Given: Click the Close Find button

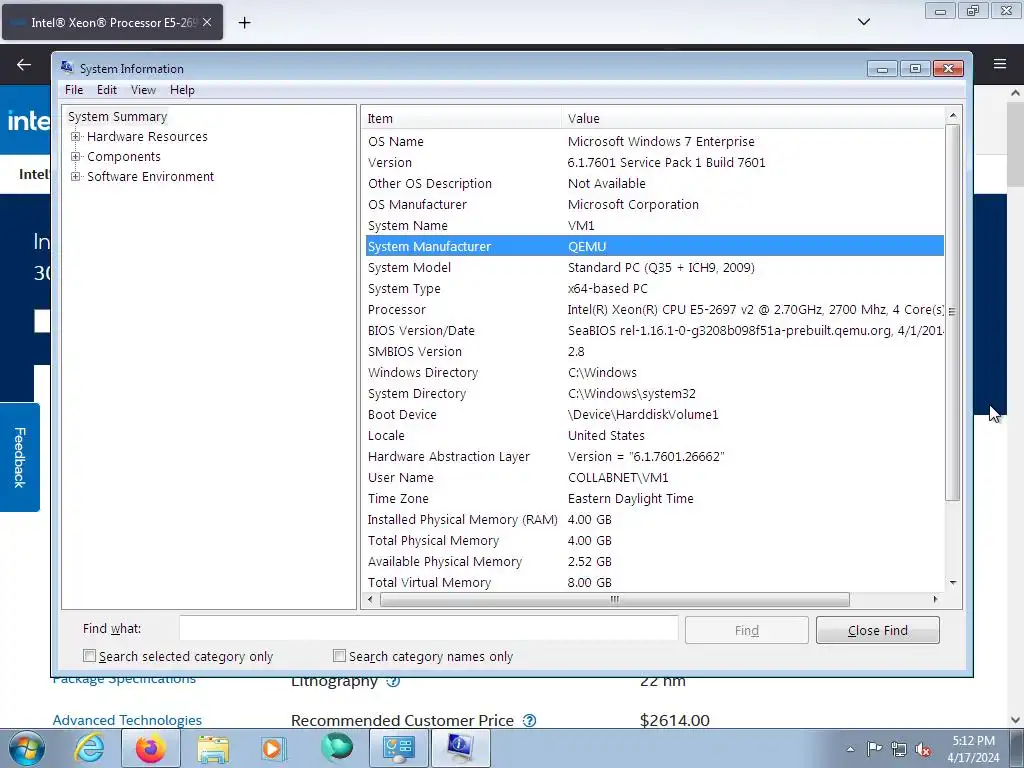Looking at the screenshot, I should (878, 630).
